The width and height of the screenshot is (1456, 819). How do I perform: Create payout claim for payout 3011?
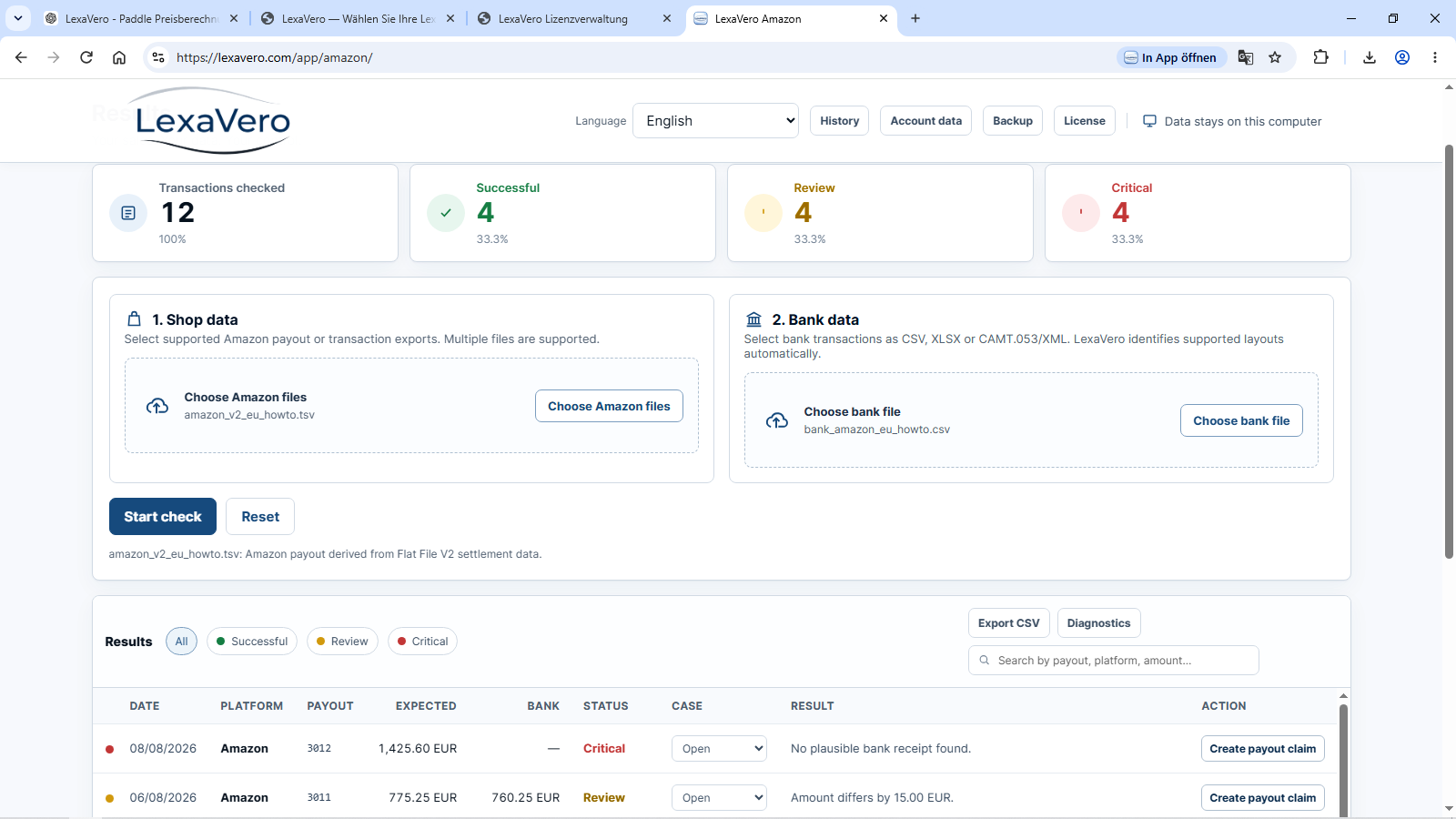[x=1262, y=798]
